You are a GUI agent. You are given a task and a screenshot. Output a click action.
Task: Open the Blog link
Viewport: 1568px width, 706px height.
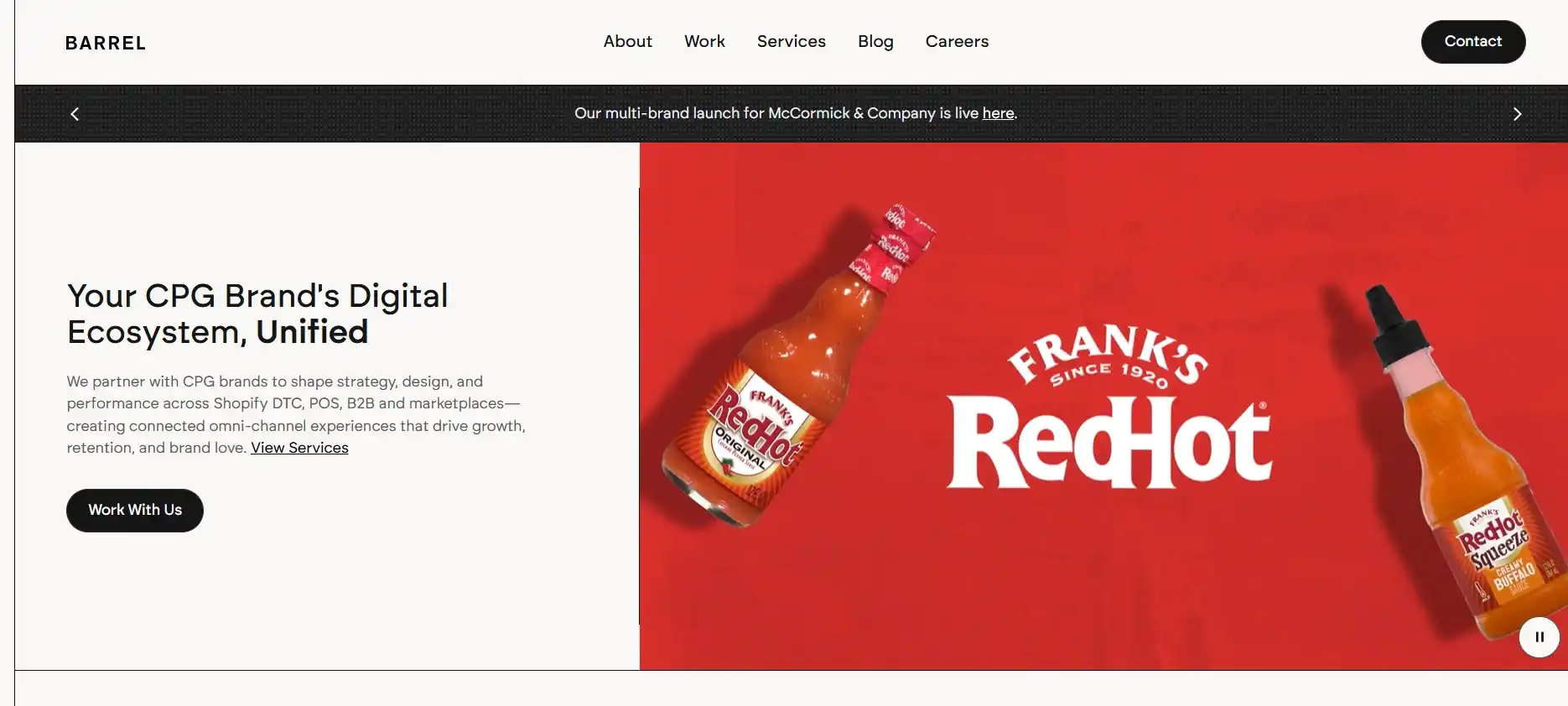(875, 42)
